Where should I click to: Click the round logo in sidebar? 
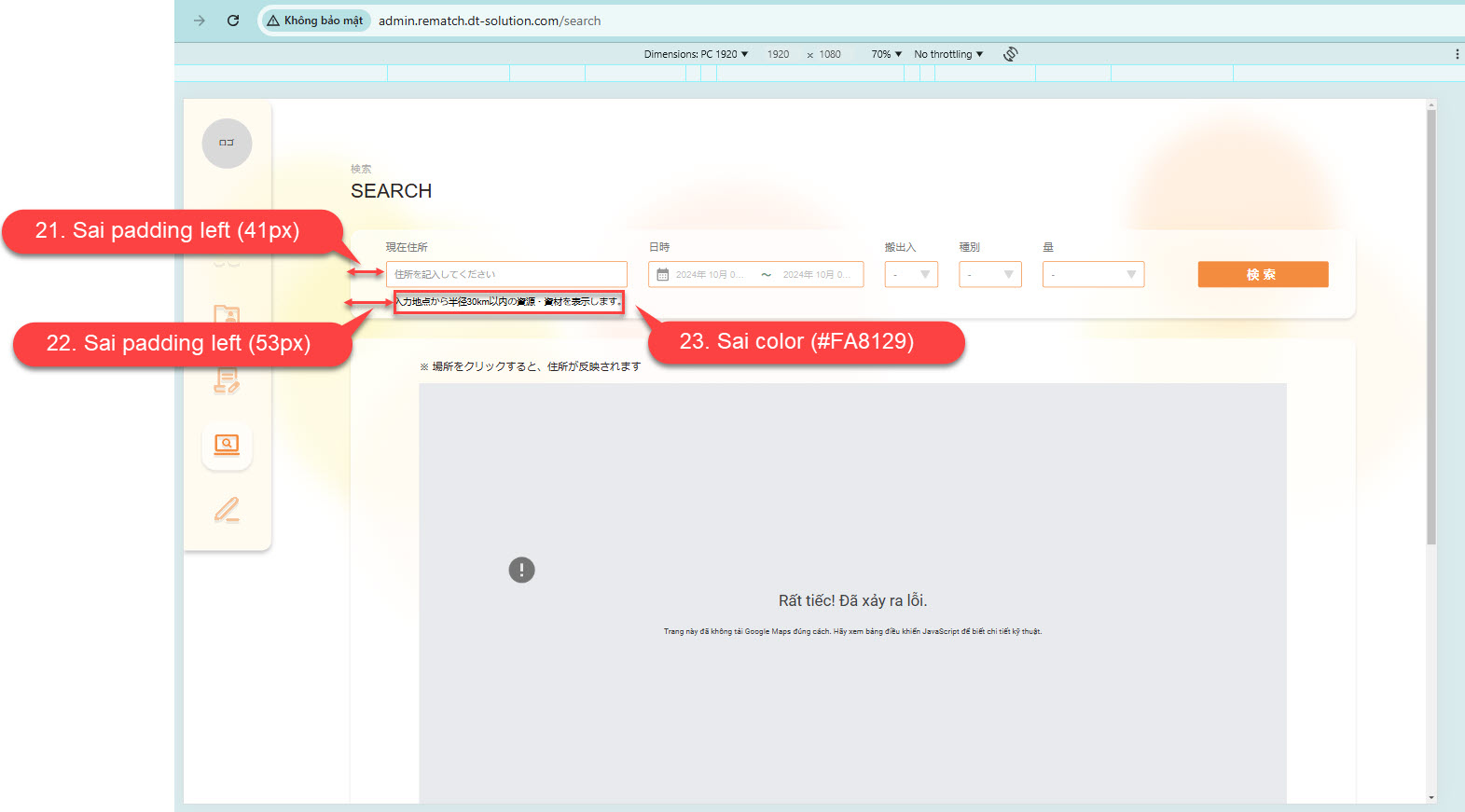pyautogui.click(x=227, y=144)
